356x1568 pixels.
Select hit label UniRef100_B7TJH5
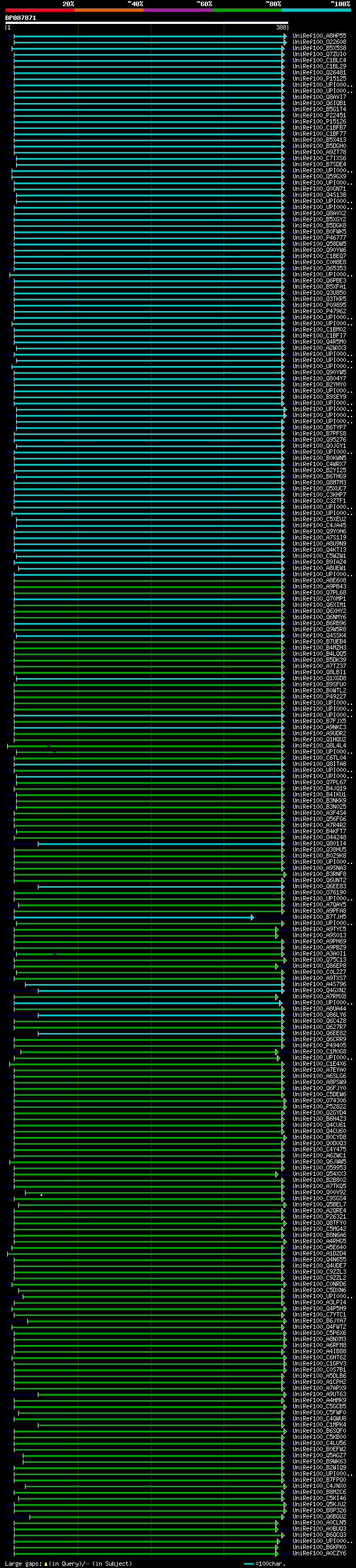coord(319,917)
